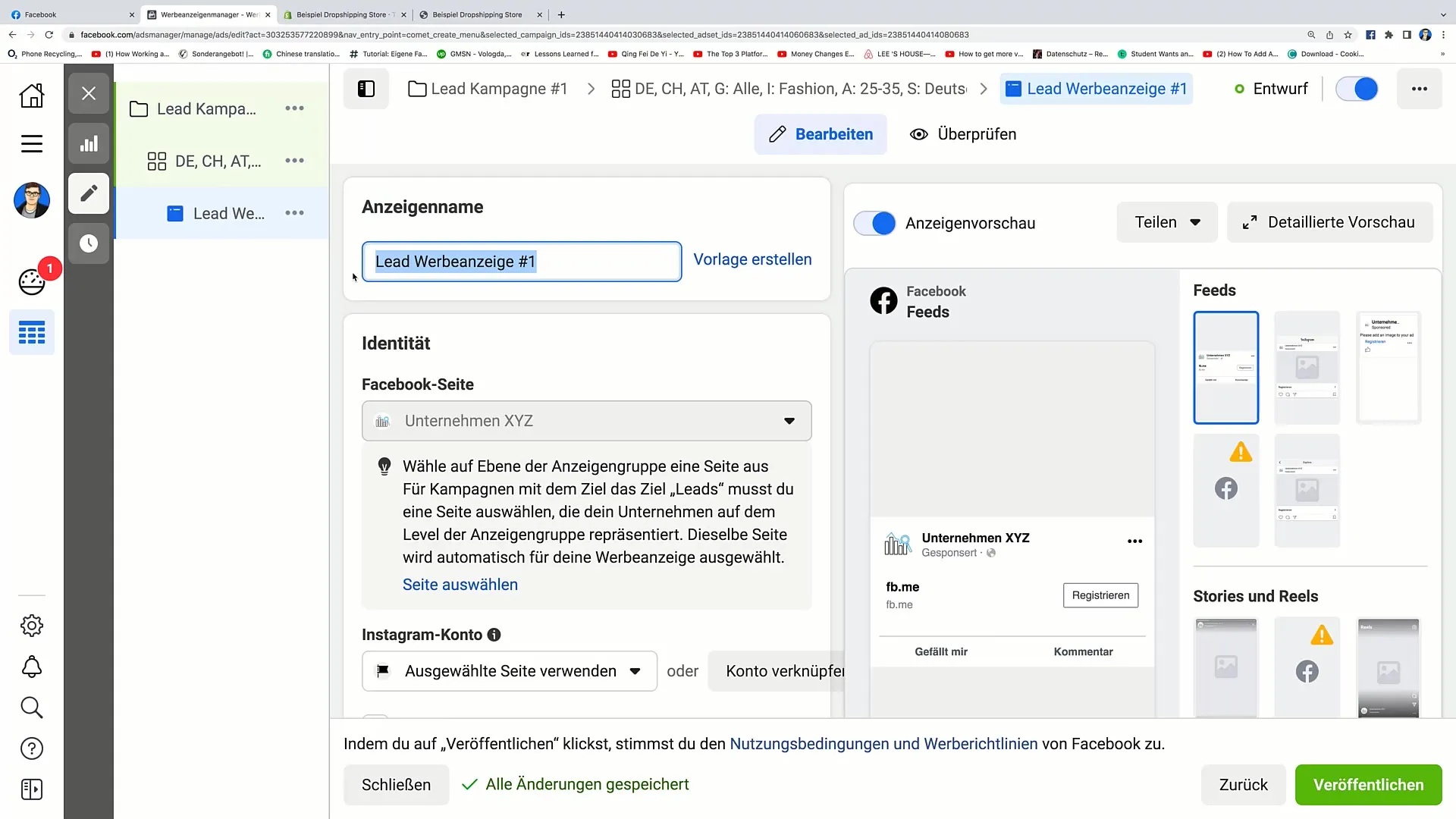The height and width of the screenshot is (819, 1456).
Task: Switch to the Überprüfen review tab
Action: coord(962,134)
